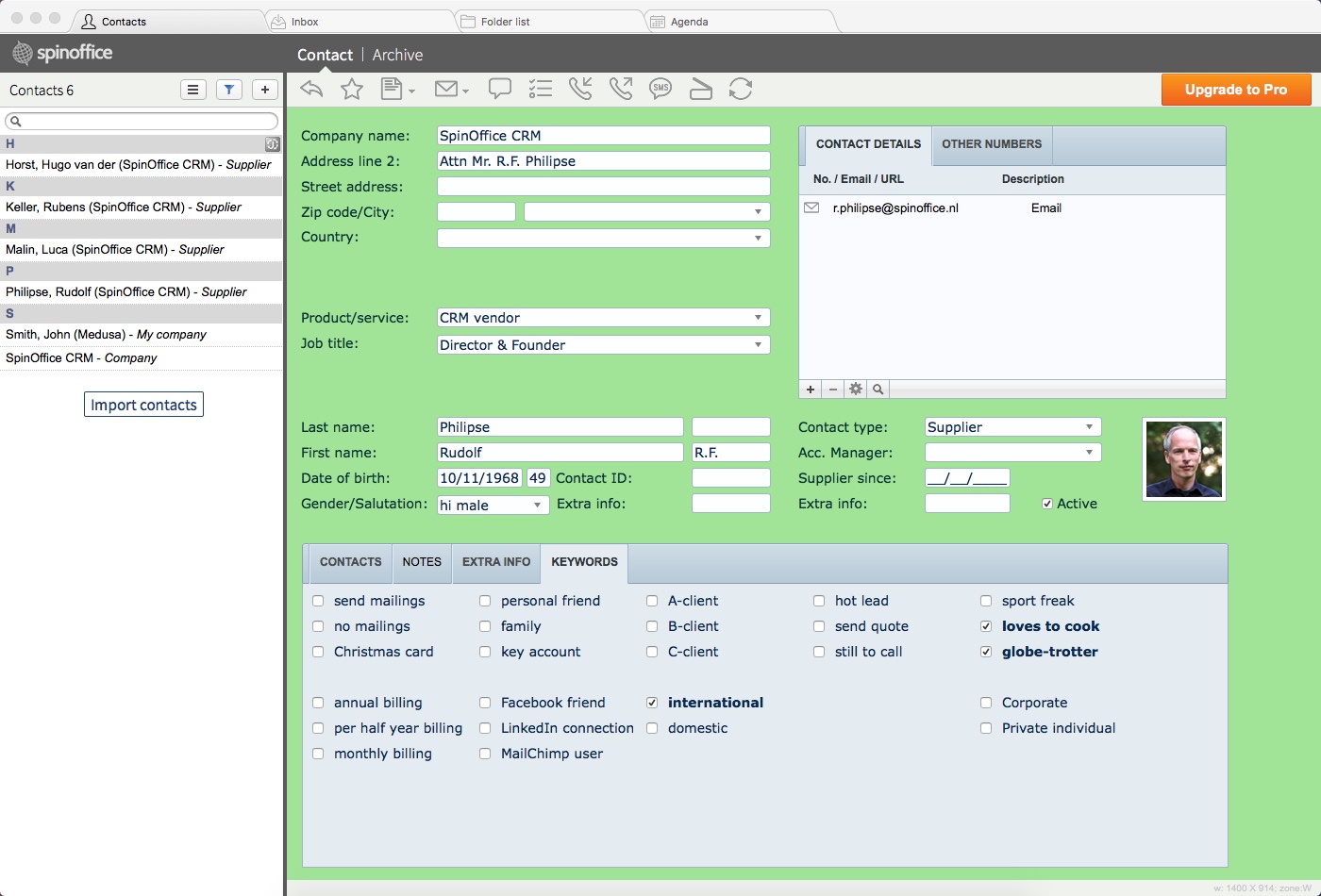Select contact Smith, John (Medusa)

tap(142, 334)
